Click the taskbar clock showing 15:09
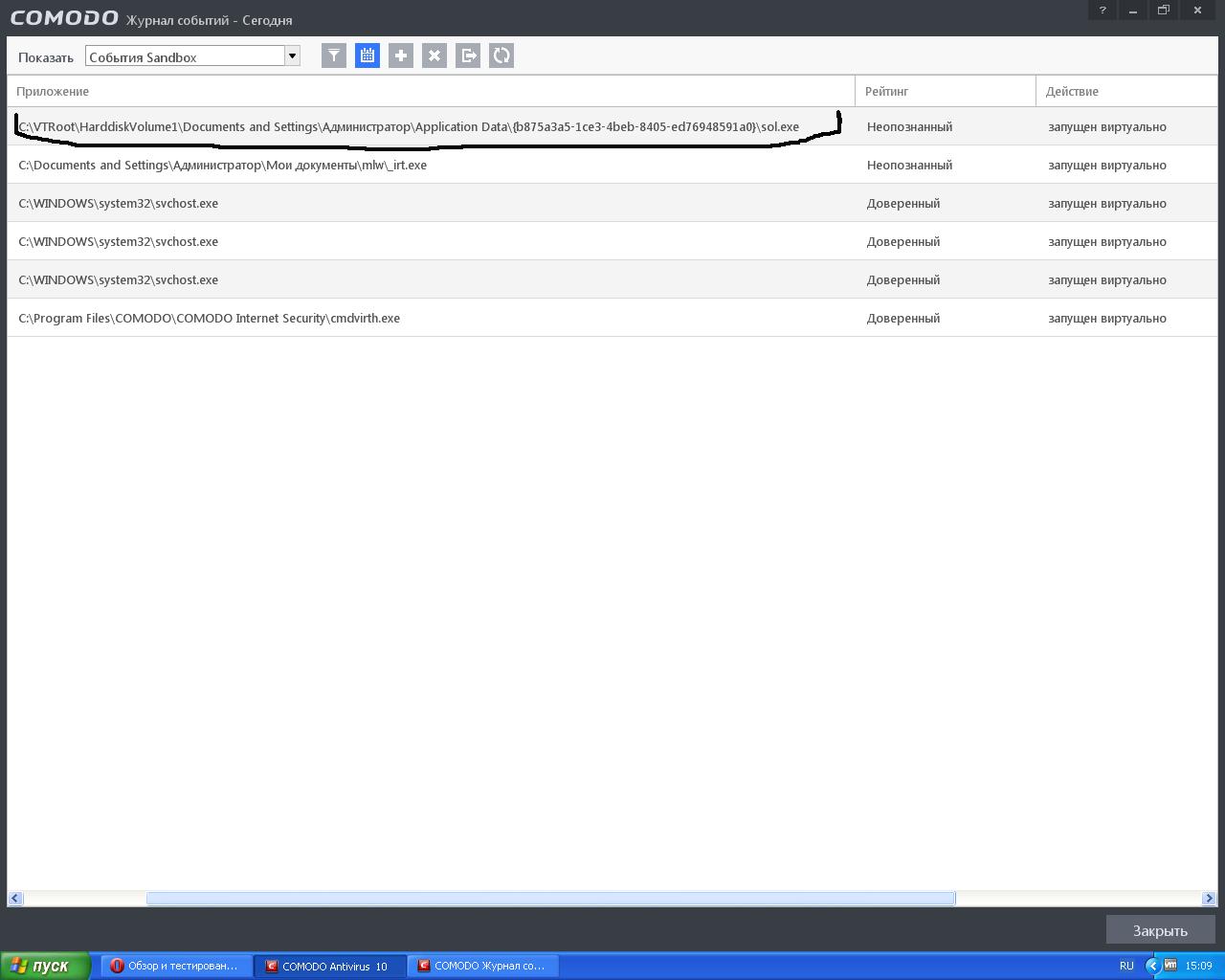 [x=1199, y=966]
